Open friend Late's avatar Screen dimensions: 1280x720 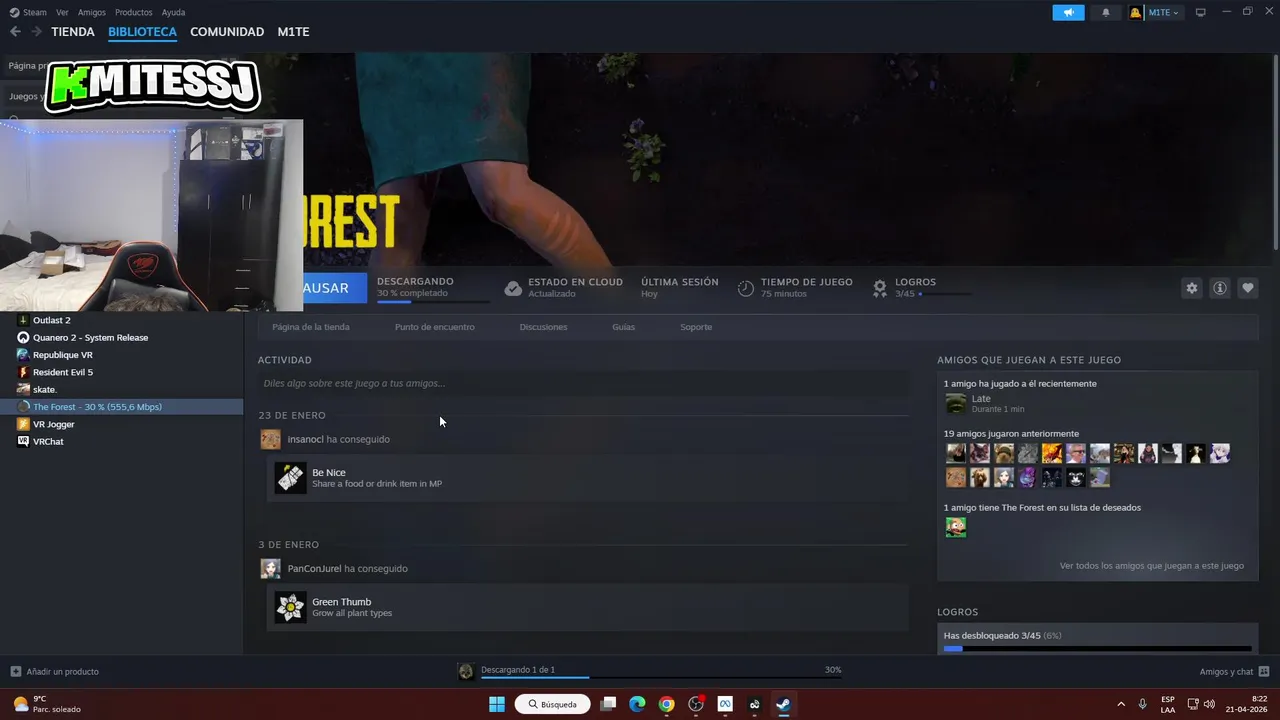[x=956, y=403]
